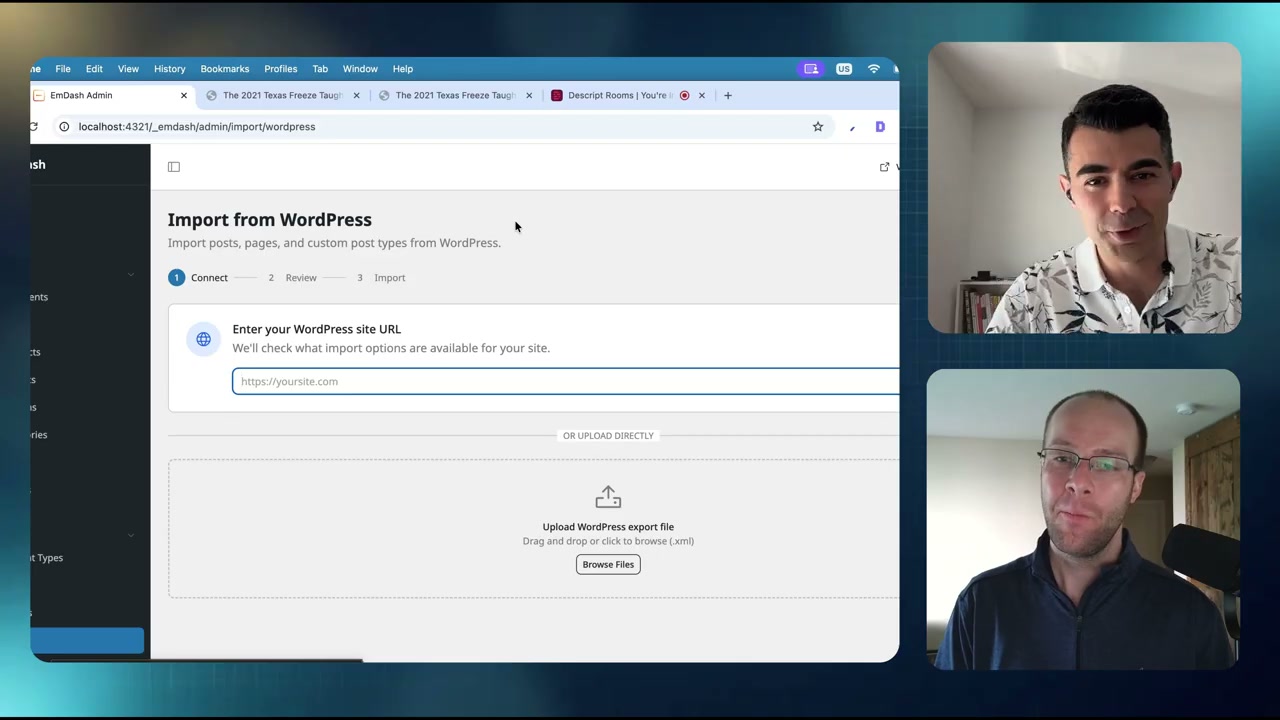The width and height of the screenshot is (1280, 720).
Task: Close the Texas Freeze tab next to EmDash Admin
Action: (356, 95)
